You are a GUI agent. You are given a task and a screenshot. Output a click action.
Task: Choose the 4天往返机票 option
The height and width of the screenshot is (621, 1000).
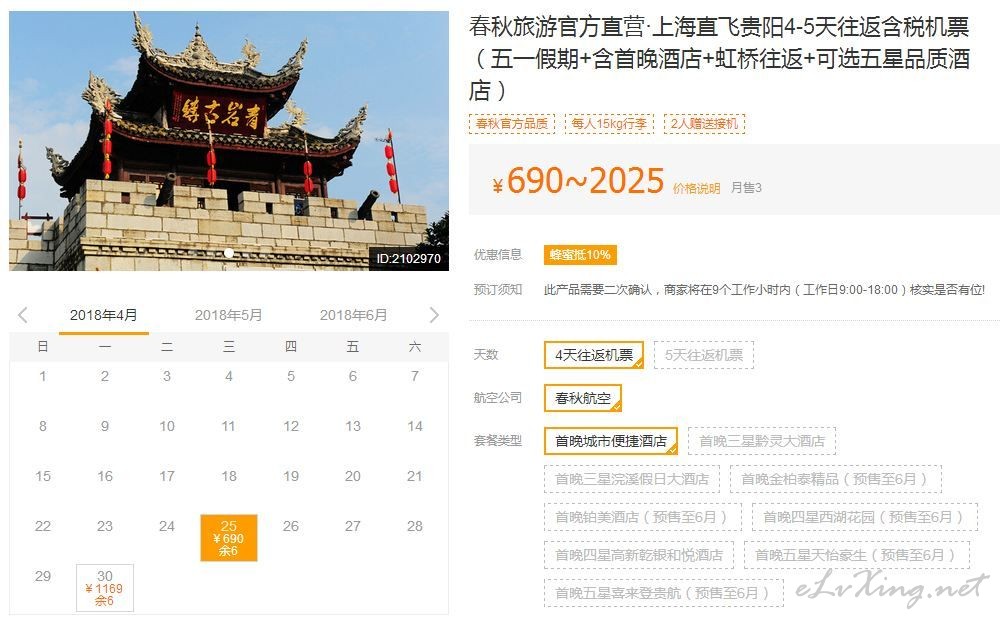tap(594, 355)
